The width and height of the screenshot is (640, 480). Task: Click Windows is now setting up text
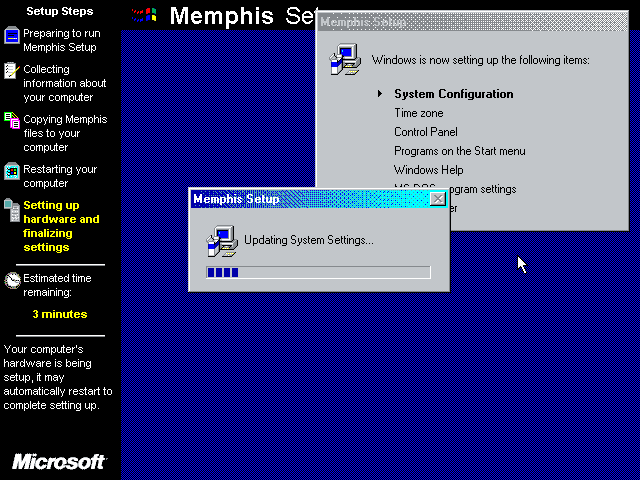[480, 60]
